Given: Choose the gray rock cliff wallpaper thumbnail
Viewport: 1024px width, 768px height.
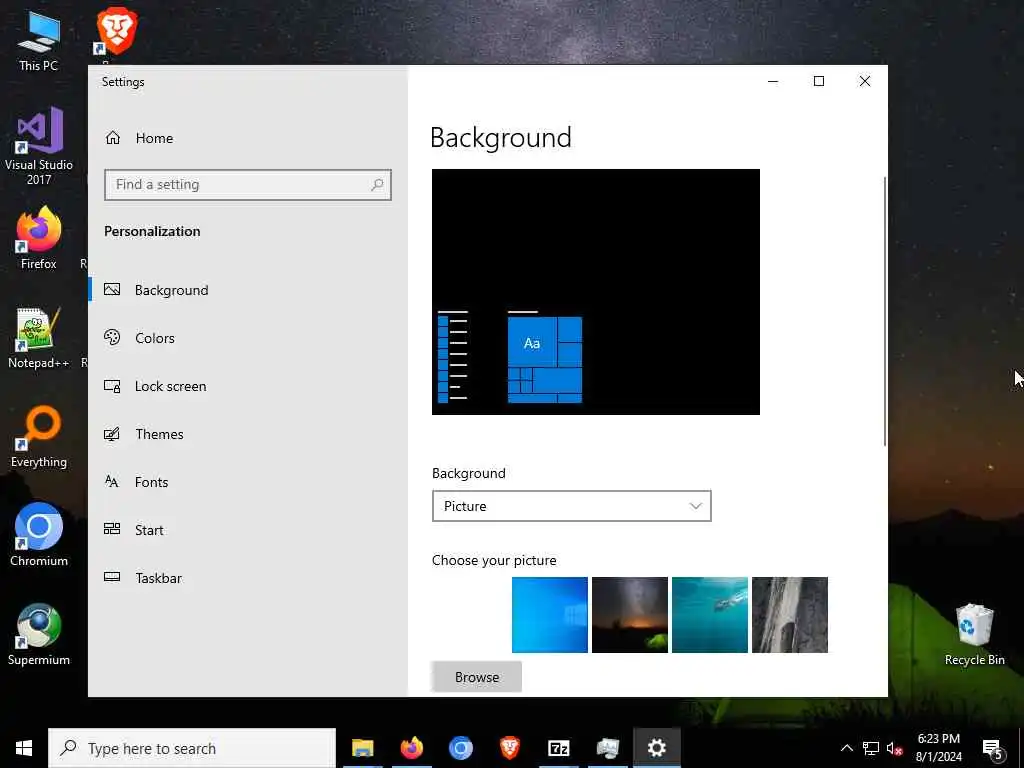Looking at the screenshot, I should [790, 615].
